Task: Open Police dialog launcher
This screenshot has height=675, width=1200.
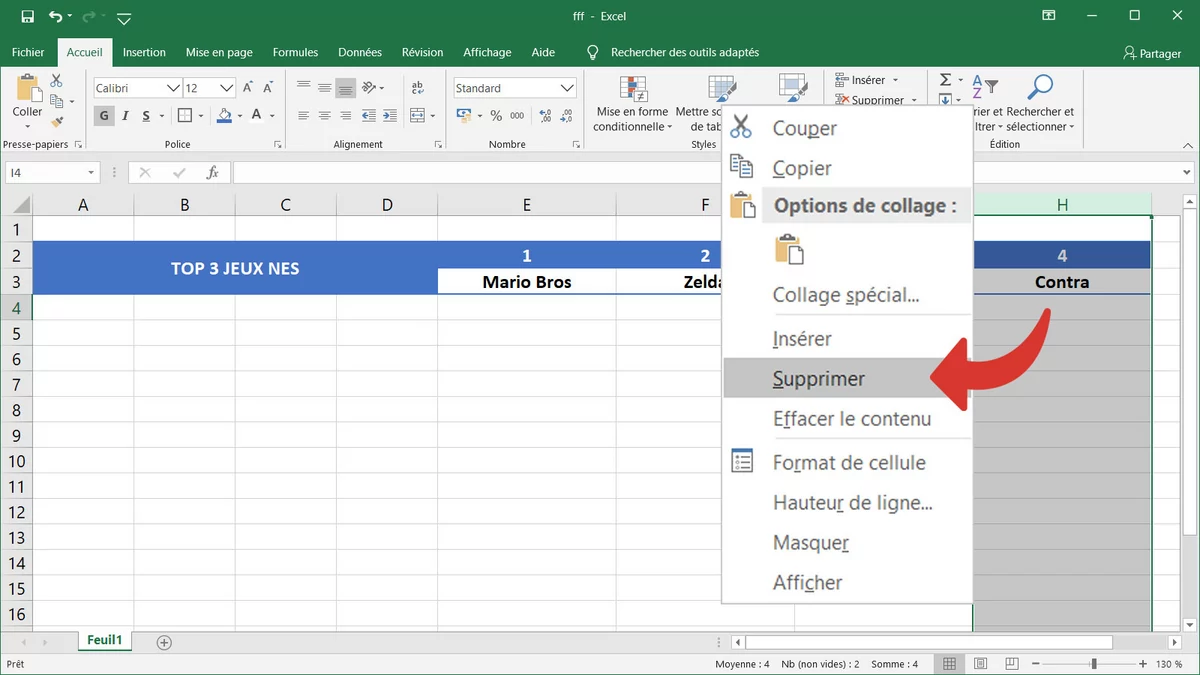Action: [277, 145]
